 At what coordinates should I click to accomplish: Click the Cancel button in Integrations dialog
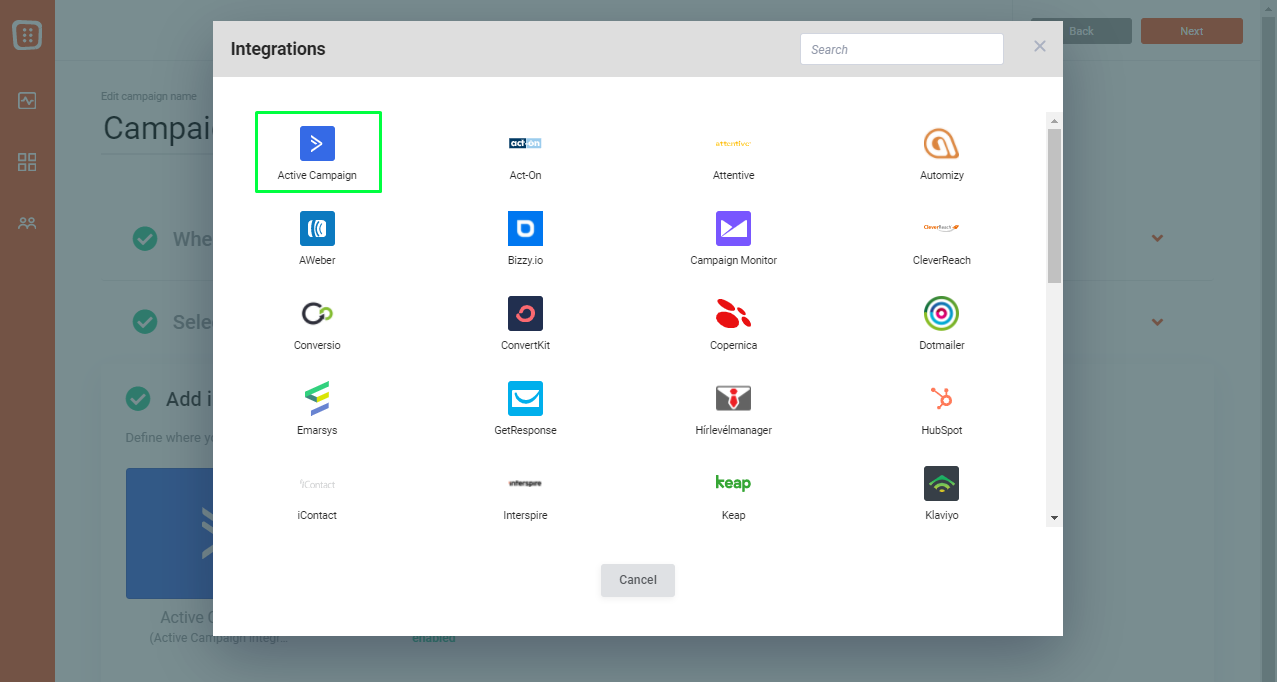638,580
